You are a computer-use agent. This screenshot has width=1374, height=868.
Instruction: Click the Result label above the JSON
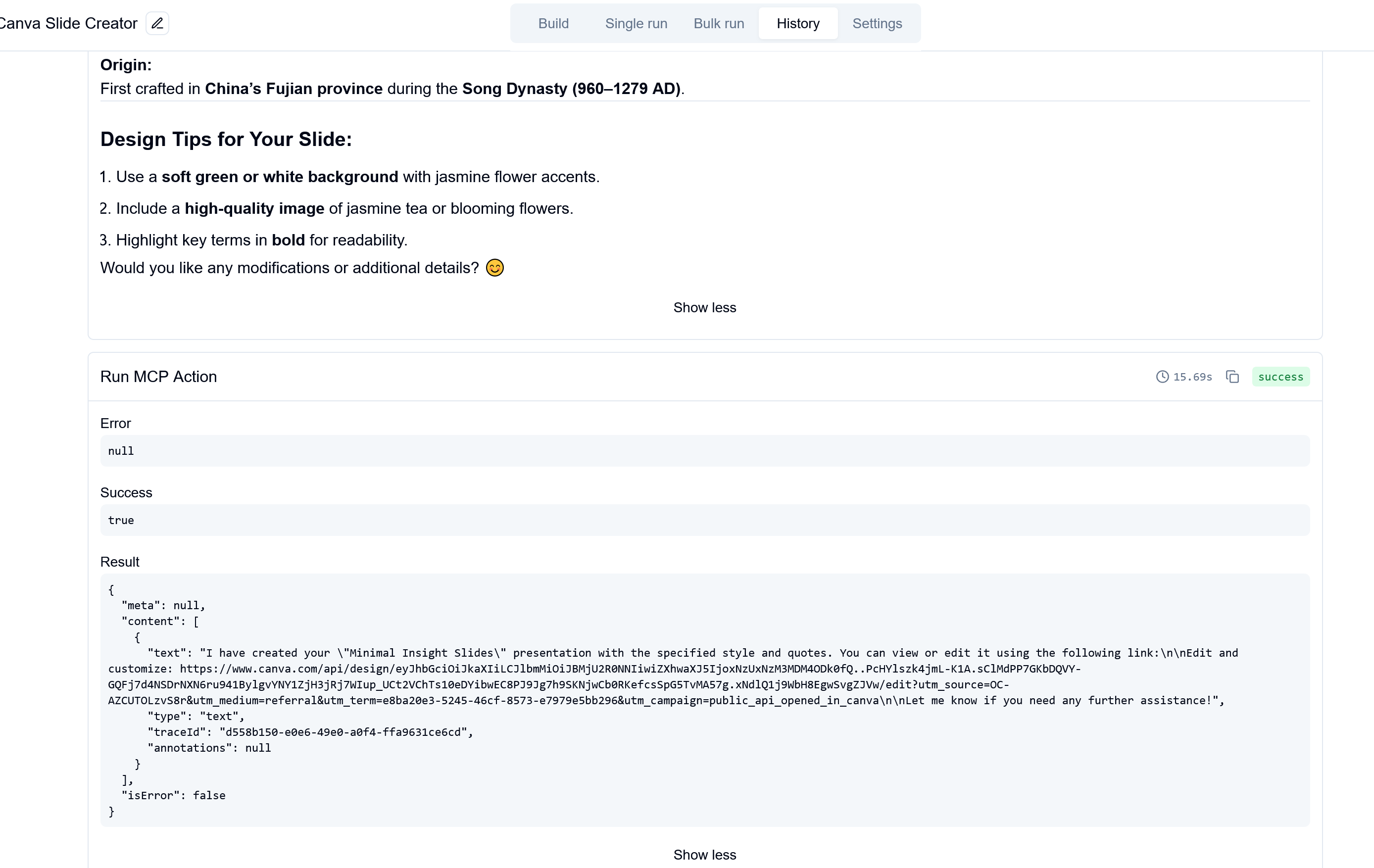[x=120, y=562]
